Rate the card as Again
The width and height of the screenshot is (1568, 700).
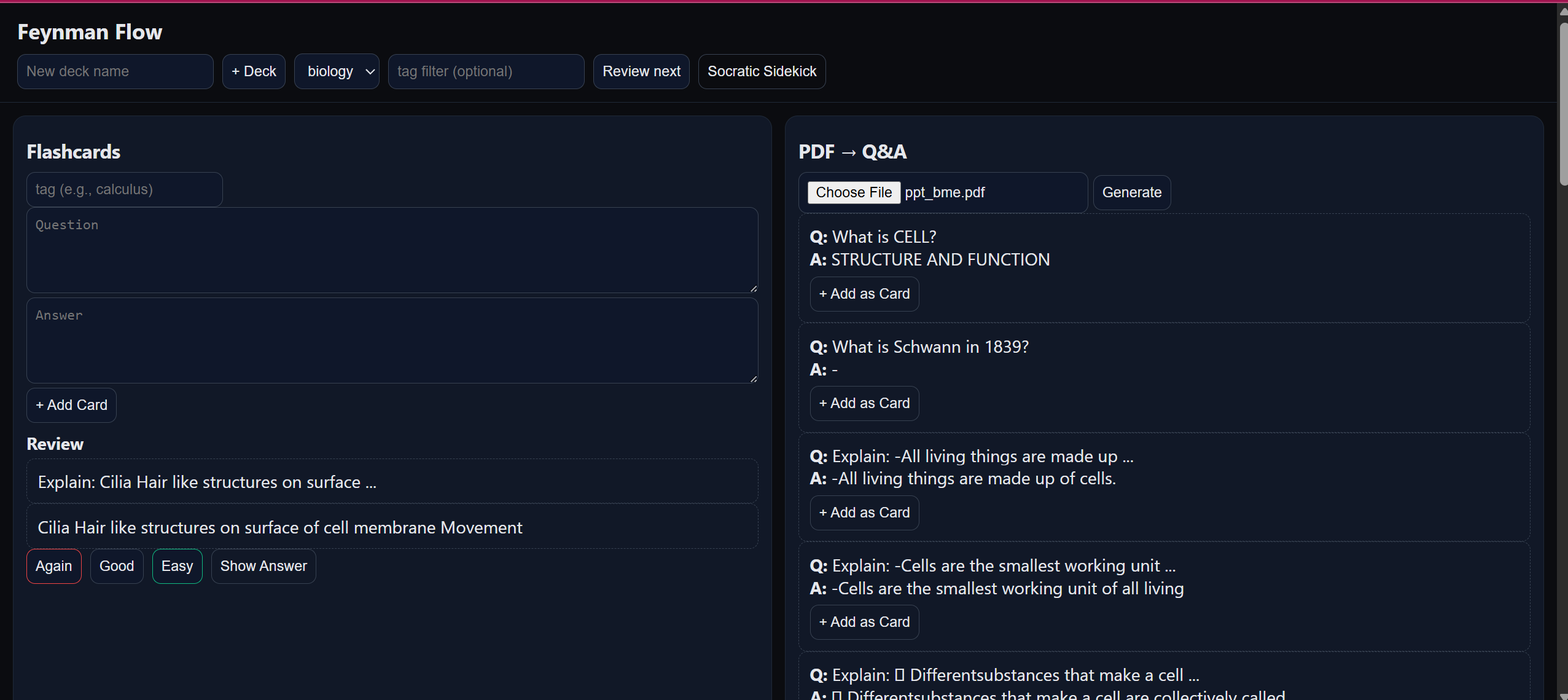(x=54, y=566)
